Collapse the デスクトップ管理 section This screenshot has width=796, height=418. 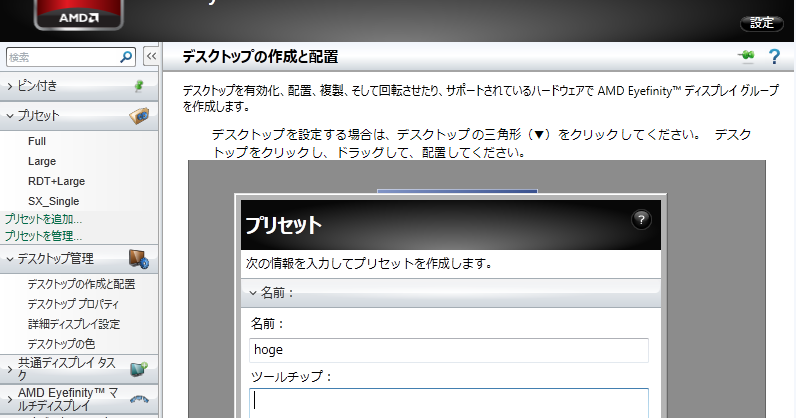pyautogui.click(x=10, y=259)
